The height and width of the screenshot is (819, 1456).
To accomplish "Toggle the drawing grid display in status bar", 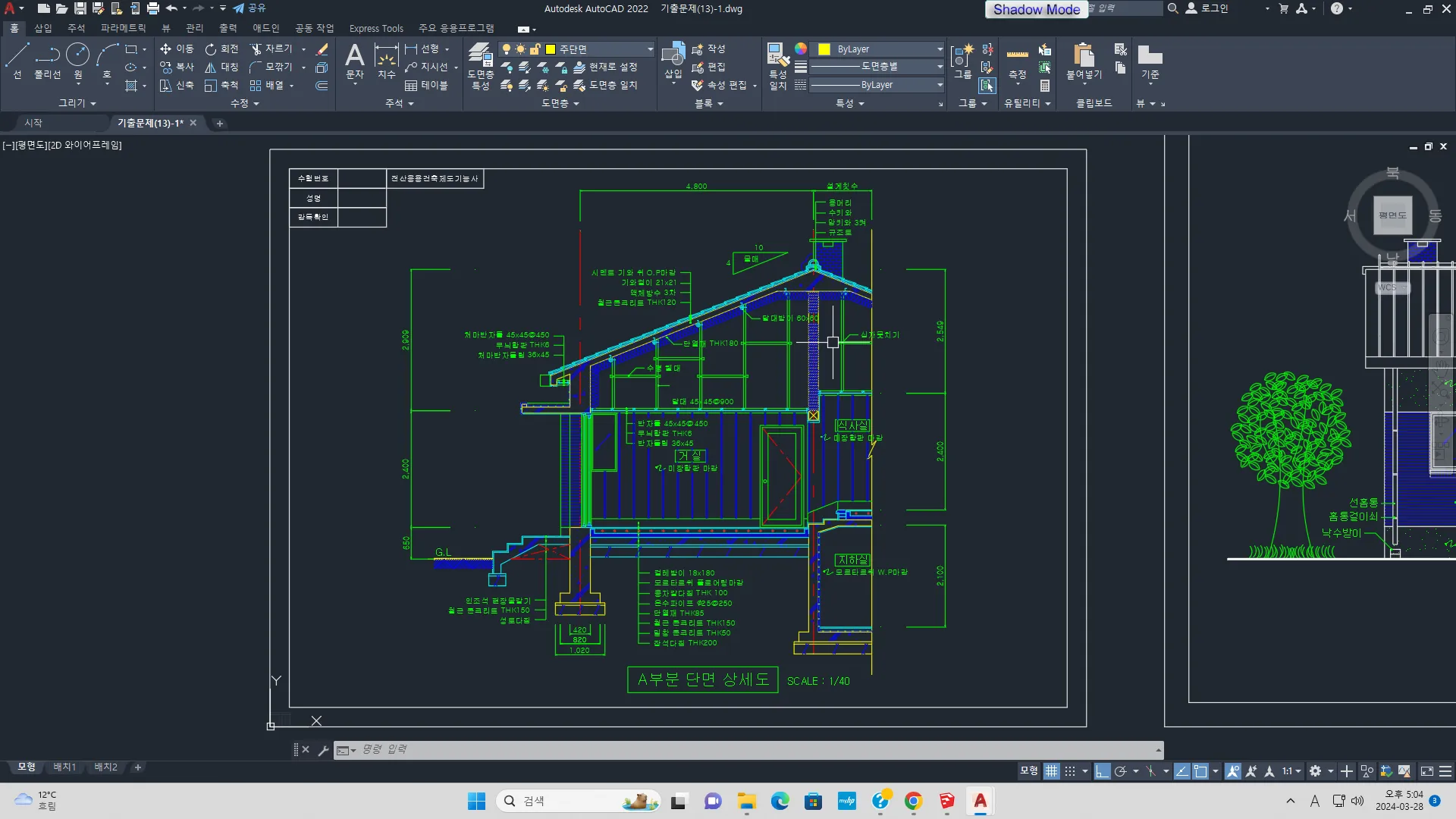I will (x=1051, y=771).
